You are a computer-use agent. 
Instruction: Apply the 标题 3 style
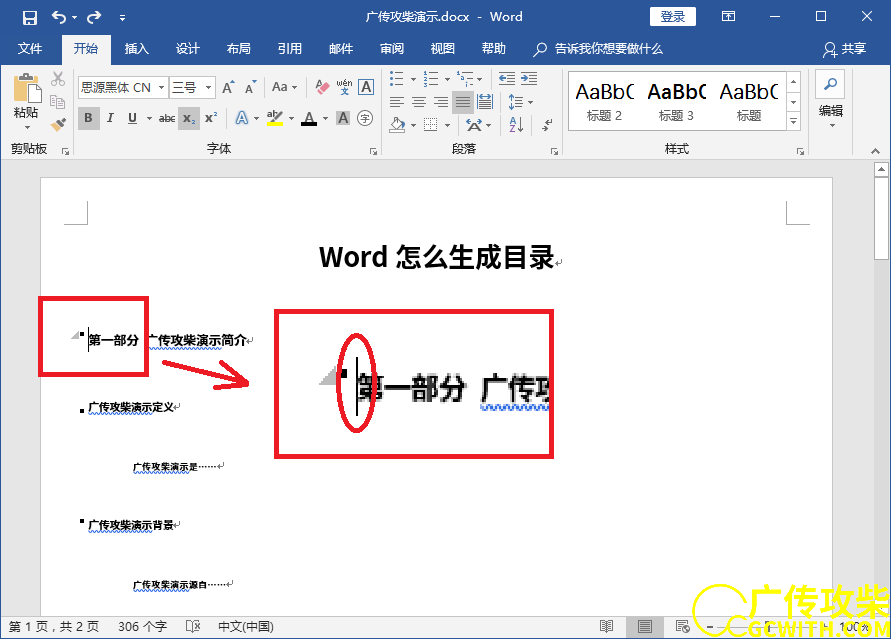[x=676, y=101]
